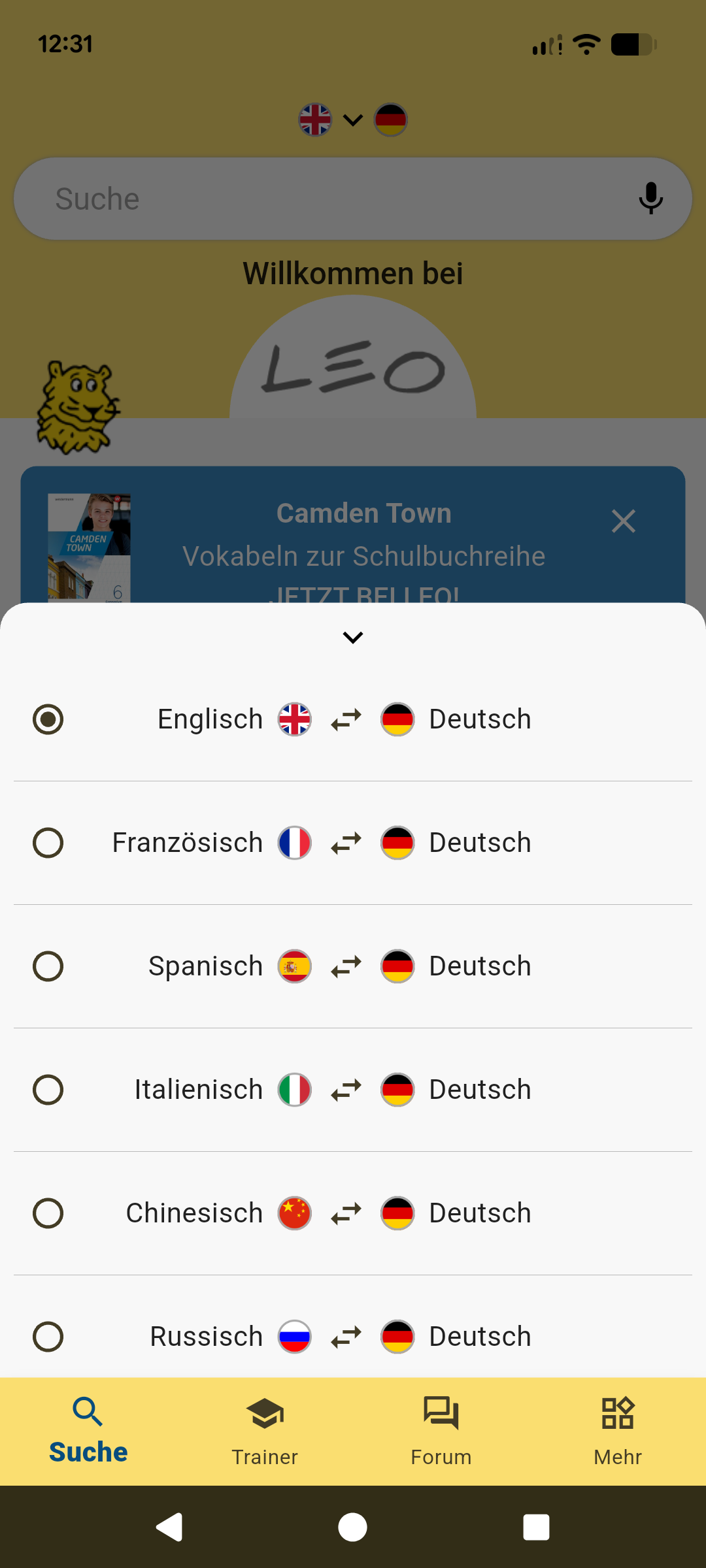Switch to the Forum tab
The height and width of the screenshot is (1568, 706).
[441, 1431]
